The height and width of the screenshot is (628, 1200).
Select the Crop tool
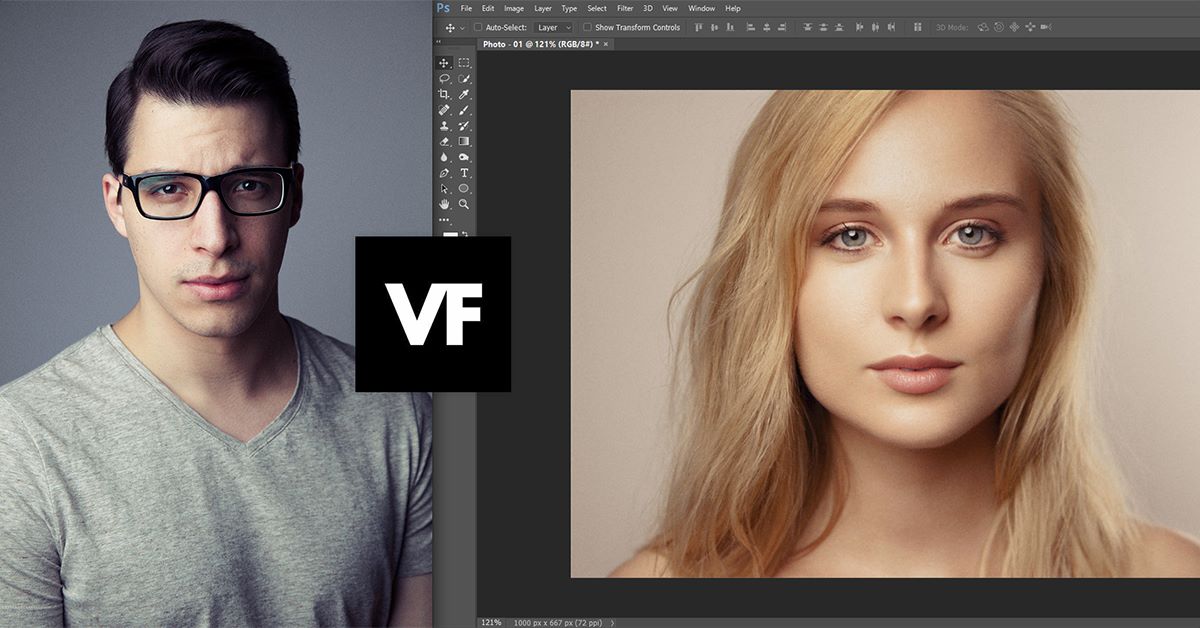point(444,94)
